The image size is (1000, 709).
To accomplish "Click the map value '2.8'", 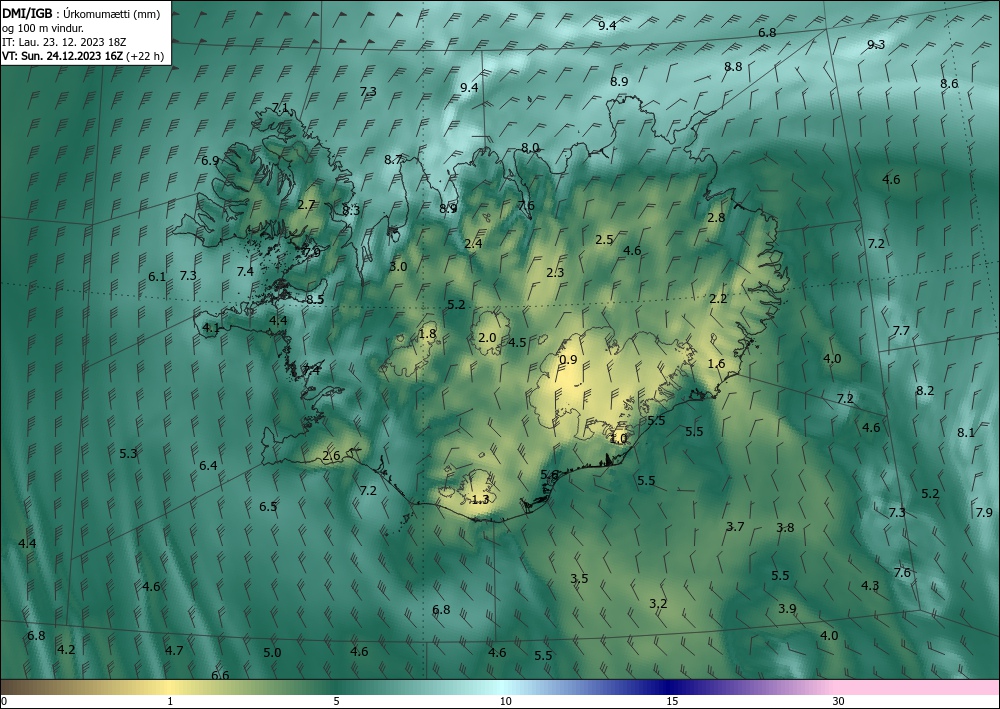I will 716,217.
